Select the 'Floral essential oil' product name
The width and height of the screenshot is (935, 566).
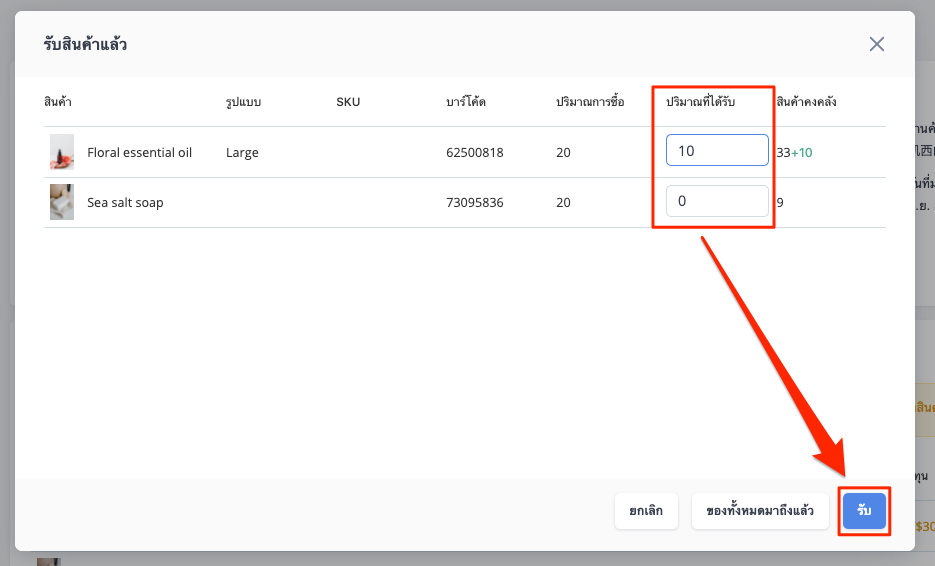140,153
